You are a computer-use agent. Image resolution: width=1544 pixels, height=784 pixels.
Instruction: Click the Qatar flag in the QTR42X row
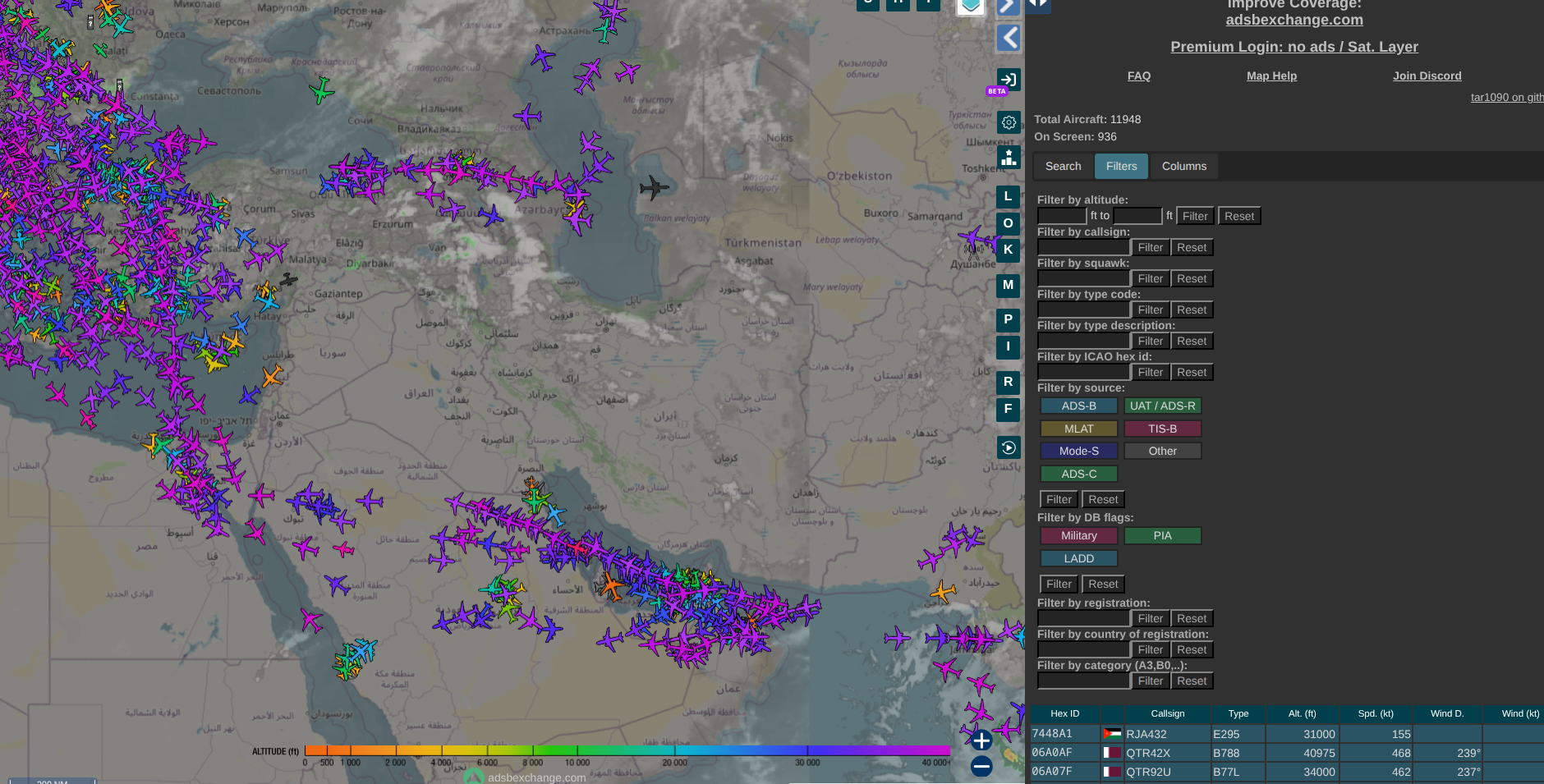click(1112, 753)
